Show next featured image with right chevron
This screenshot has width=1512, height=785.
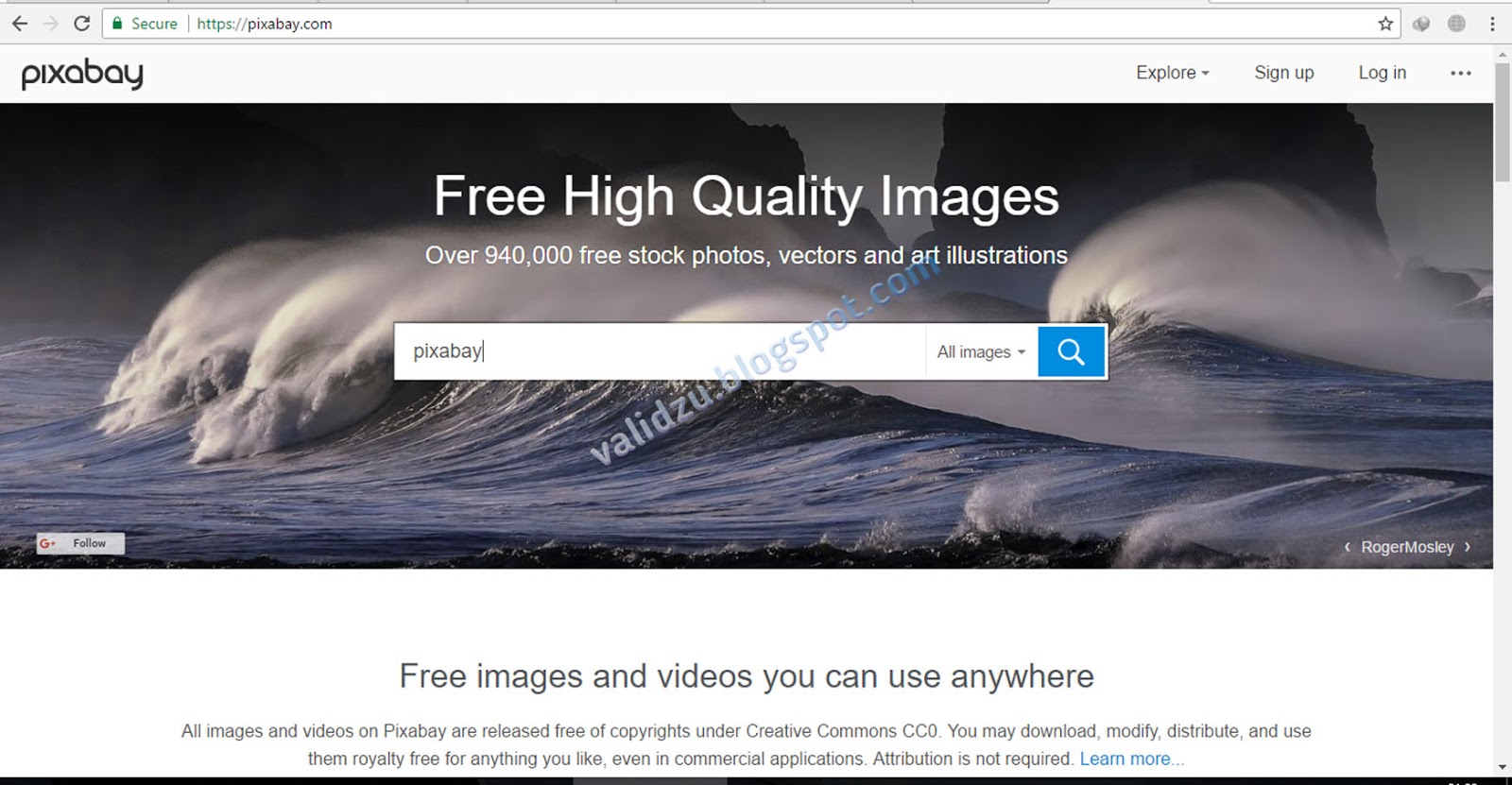click(1468, 547)
